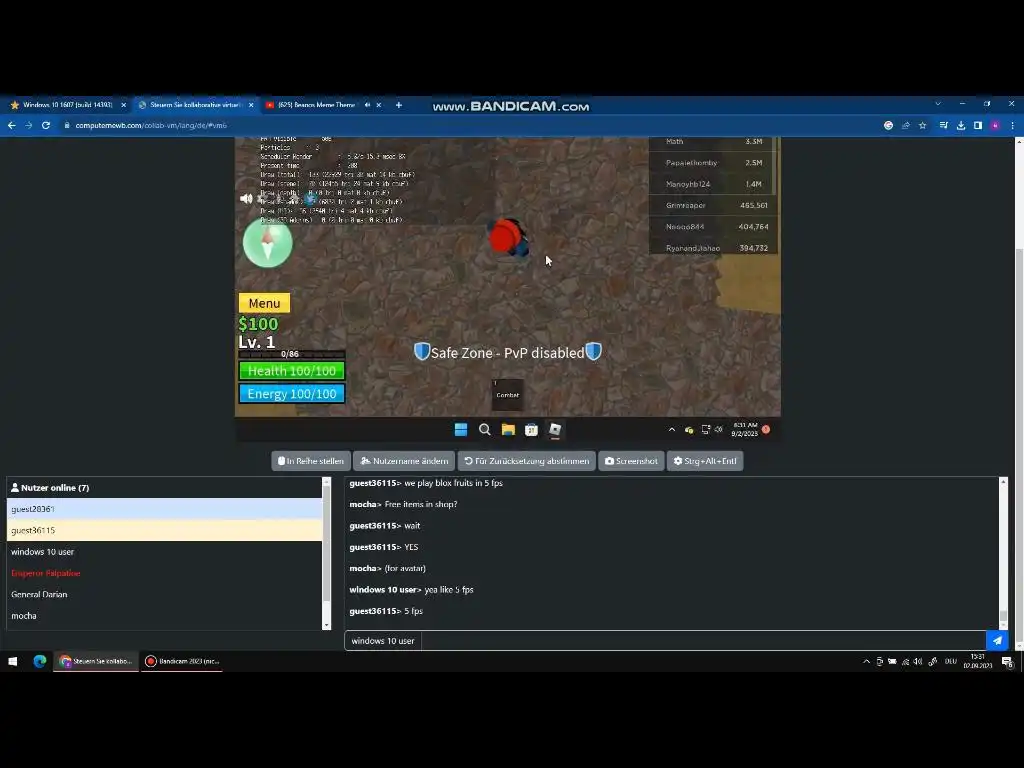Screen dimensions: 1024x768
Task: Select the Roblox icon in VM taskbar
Action: click(555, 429)
